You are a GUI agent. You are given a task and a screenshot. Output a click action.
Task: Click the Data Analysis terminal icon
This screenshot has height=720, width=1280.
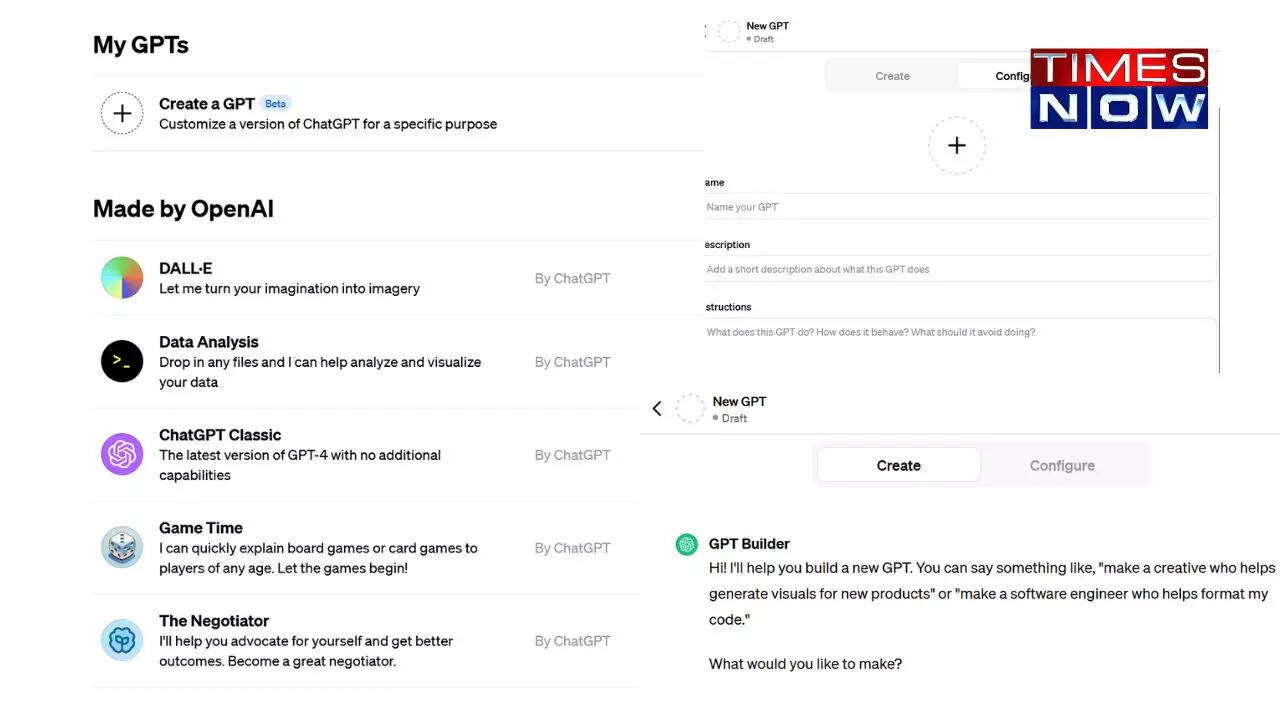(x=122, y=361)
